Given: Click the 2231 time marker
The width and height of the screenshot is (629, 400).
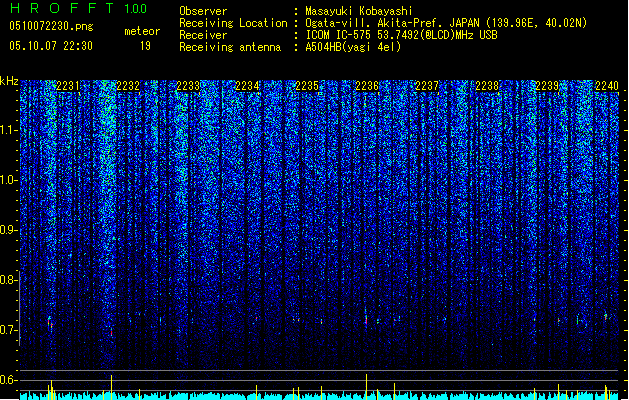Looking at the screenshot, I should [x=68, y=86].
